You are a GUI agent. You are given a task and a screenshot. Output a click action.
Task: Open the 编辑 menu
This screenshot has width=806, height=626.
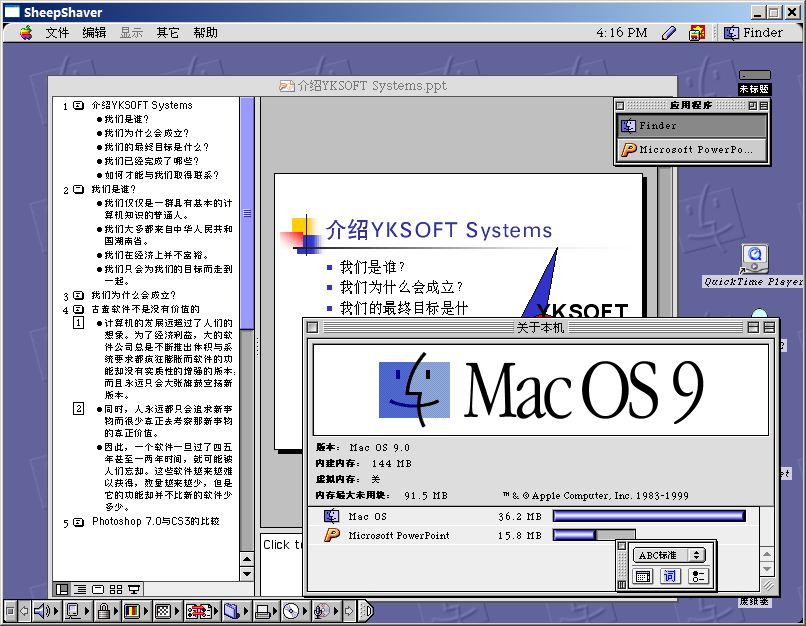pos(94,33)
